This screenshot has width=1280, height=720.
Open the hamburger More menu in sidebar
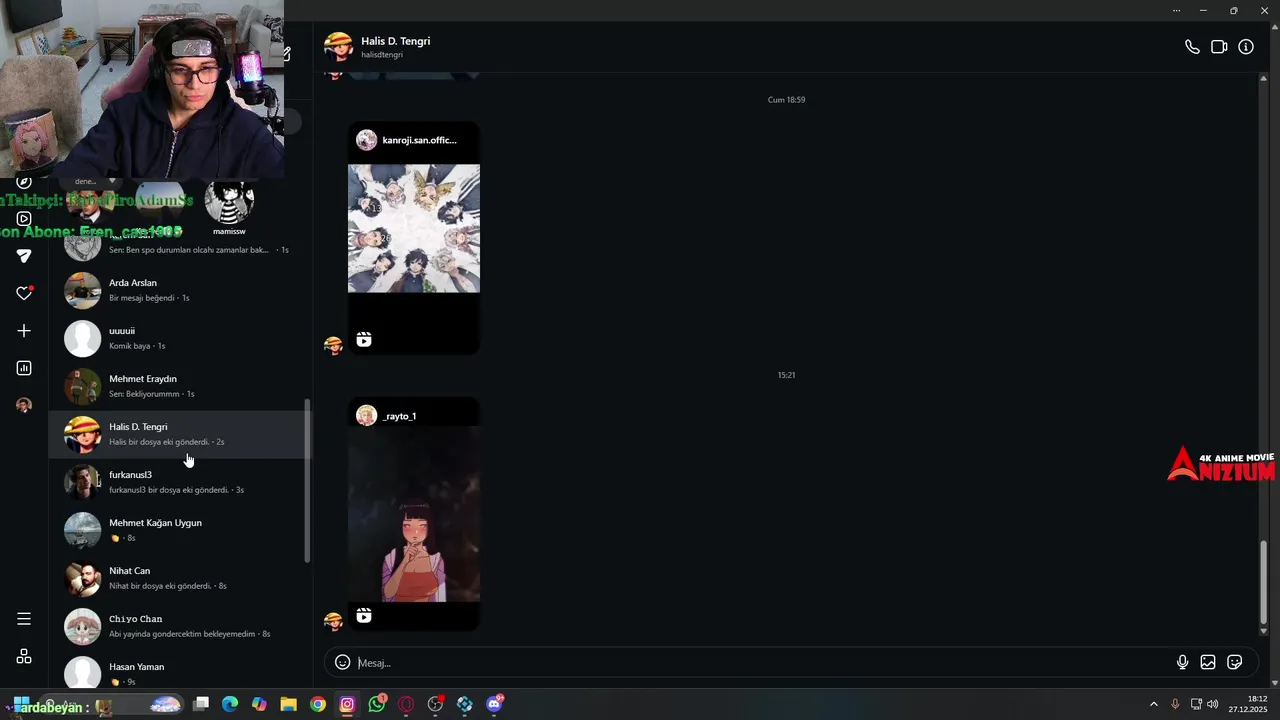pos(24,619)
